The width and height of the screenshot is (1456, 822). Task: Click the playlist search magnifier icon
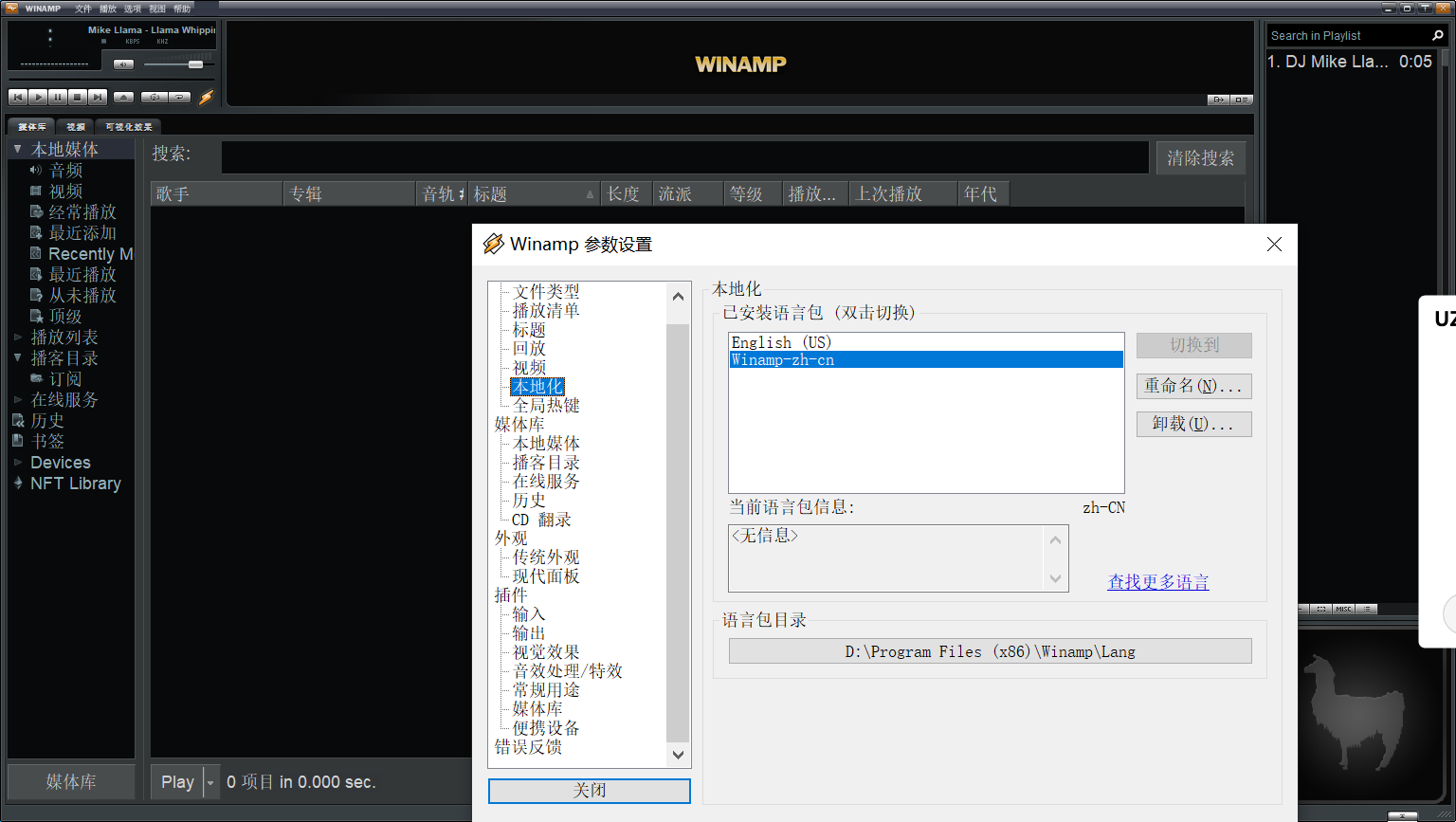pyautogui.click(x=1438, y=35)
